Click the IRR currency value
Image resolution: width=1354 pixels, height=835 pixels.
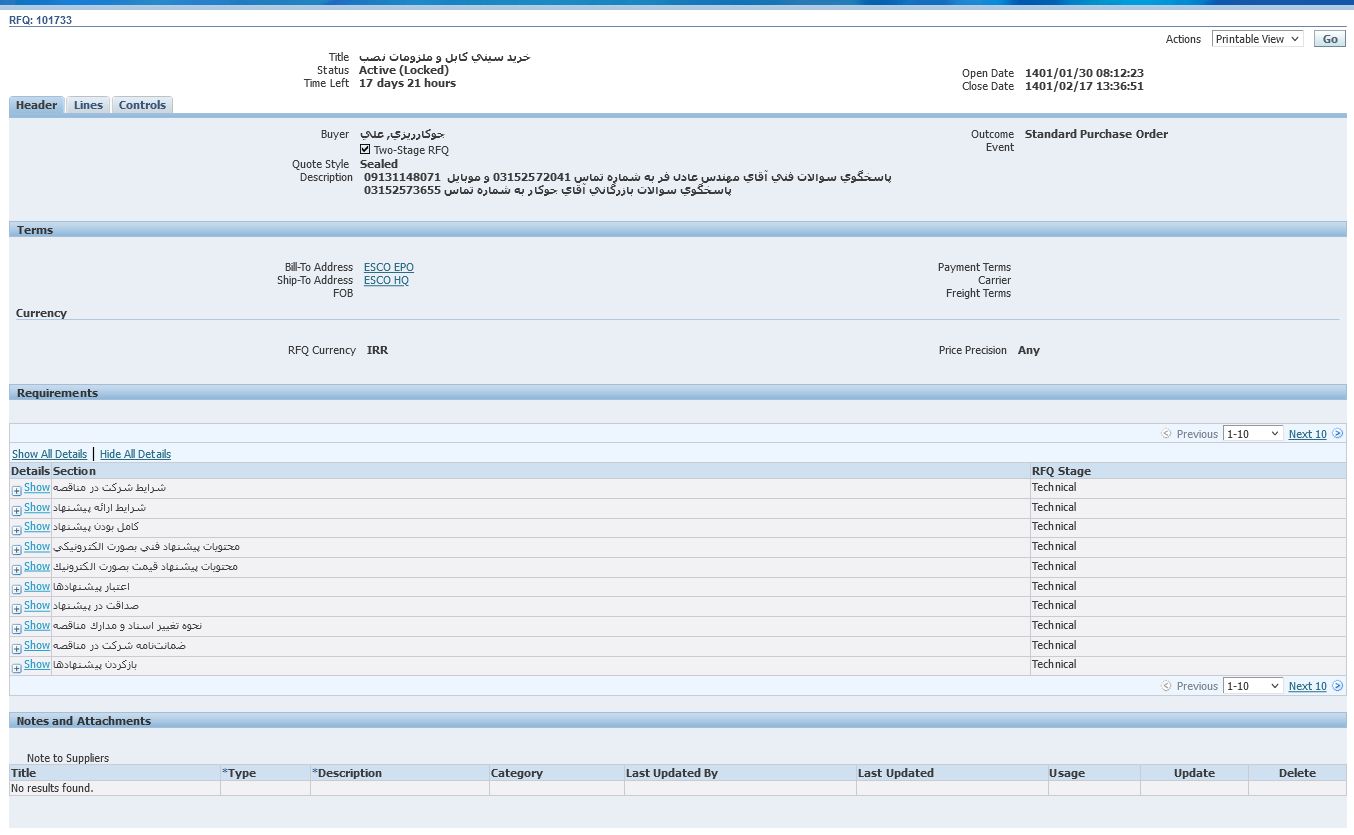click(377, 350)
